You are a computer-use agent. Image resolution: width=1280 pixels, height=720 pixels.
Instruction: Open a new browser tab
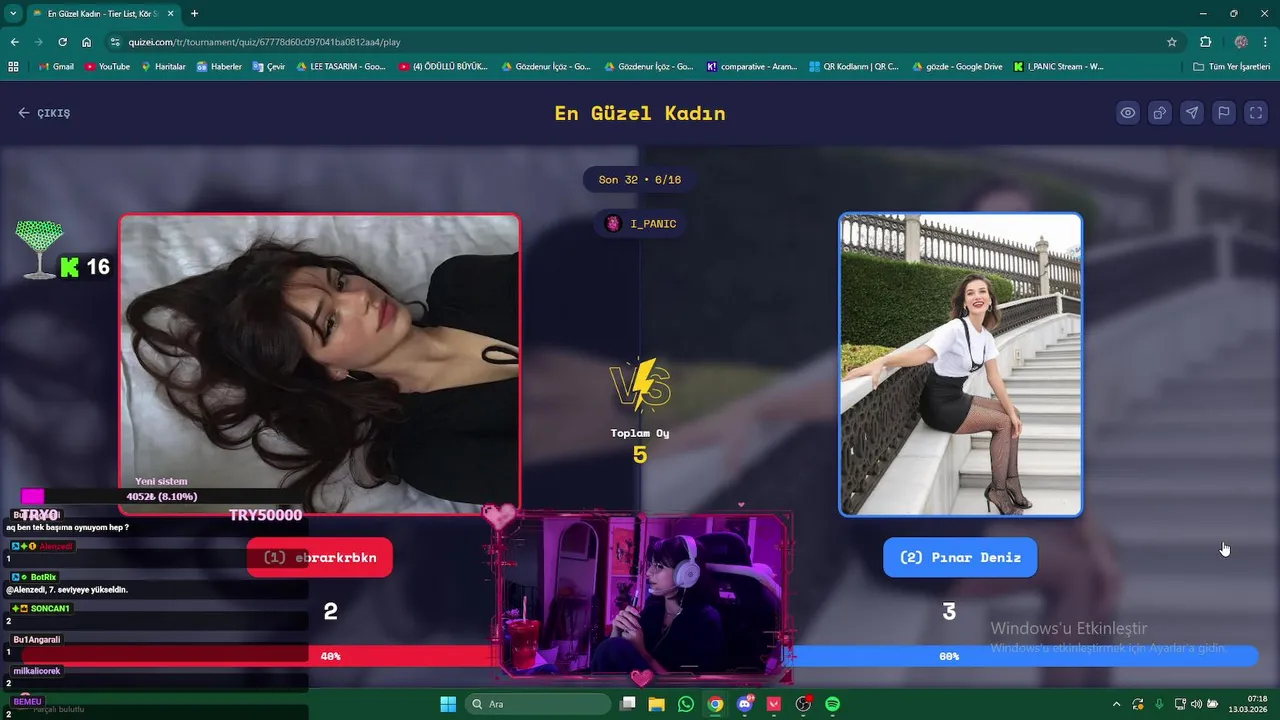click(194, 14)
